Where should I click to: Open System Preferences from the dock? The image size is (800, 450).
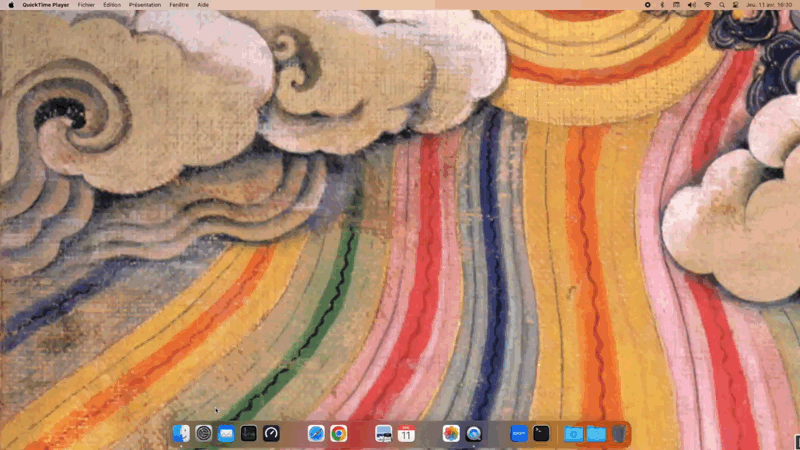coord(204,433)
